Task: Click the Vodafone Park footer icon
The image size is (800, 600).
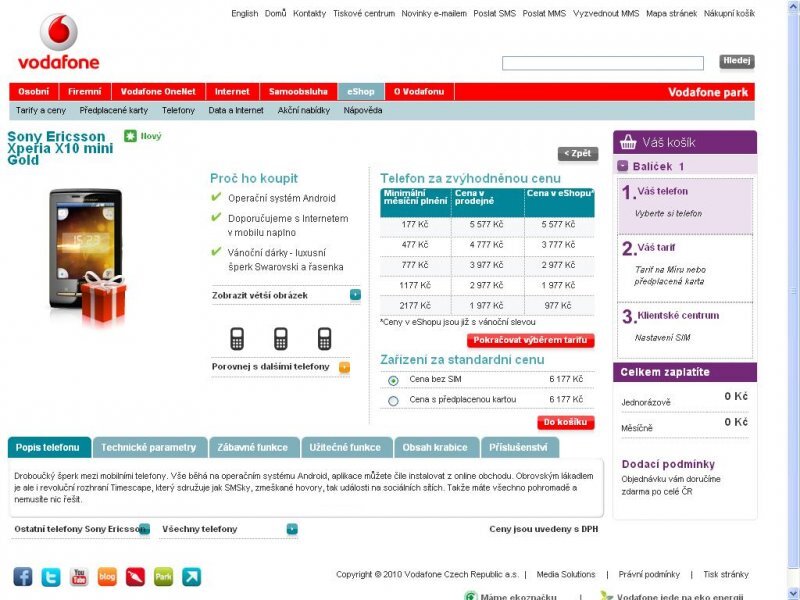Action: (163, 575)
